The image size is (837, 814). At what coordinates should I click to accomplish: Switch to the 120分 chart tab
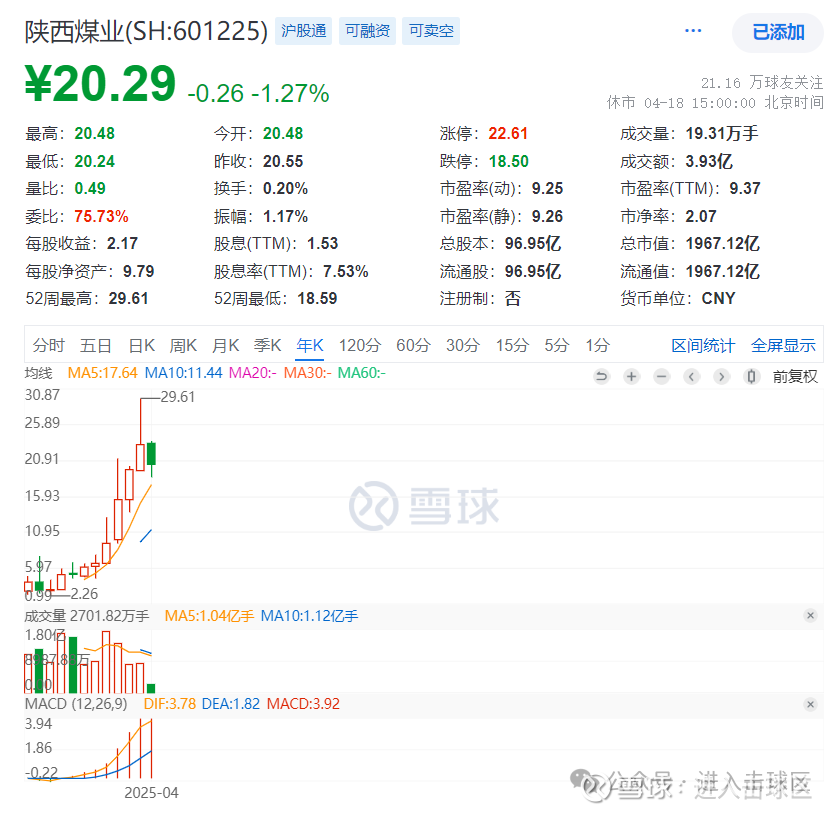pos(360,345)
